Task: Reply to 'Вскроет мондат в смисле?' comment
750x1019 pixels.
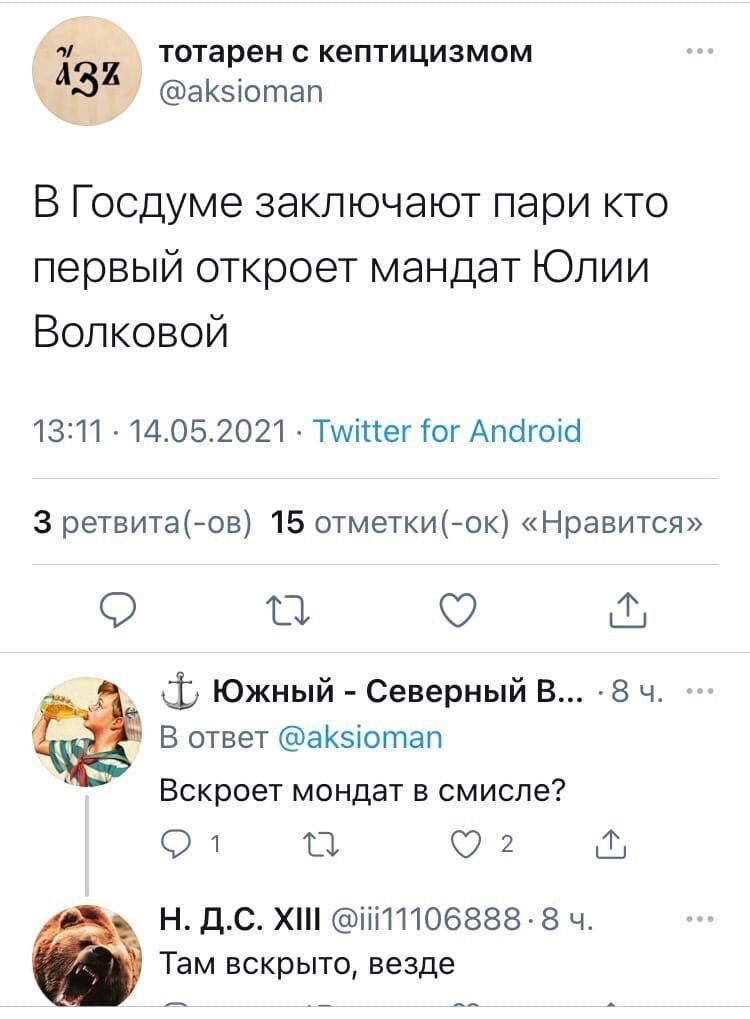Action: (x=174, y=844)
